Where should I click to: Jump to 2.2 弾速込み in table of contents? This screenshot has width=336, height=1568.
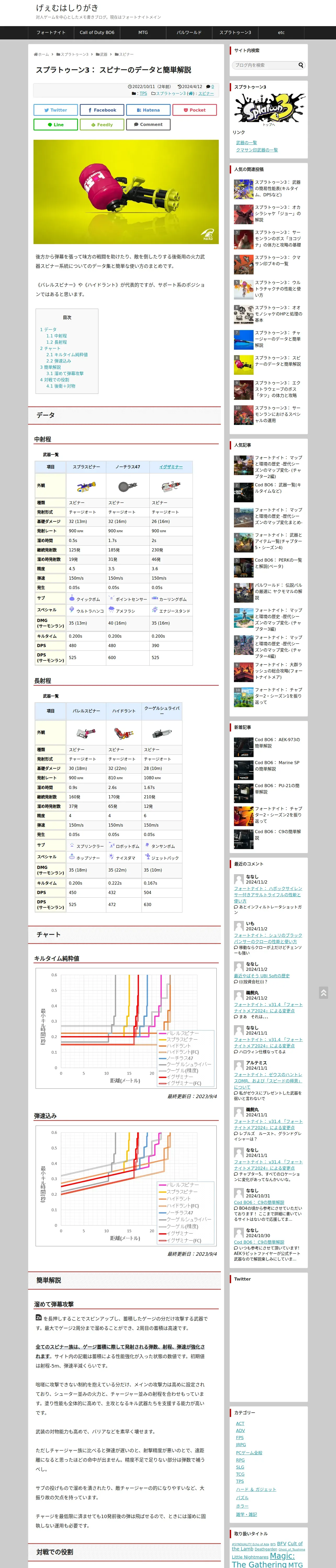pyautogui.click(x=59, y=361)
